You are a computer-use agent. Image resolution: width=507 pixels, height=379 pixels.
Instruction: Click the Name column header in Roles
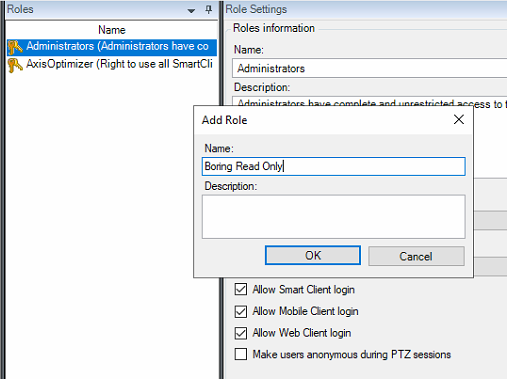112,30
